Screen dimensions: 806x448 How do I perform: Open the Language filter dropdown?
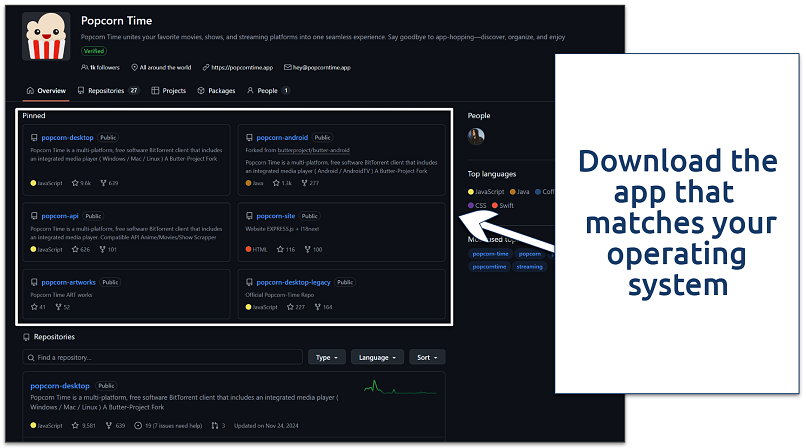[x=378, y=357]
